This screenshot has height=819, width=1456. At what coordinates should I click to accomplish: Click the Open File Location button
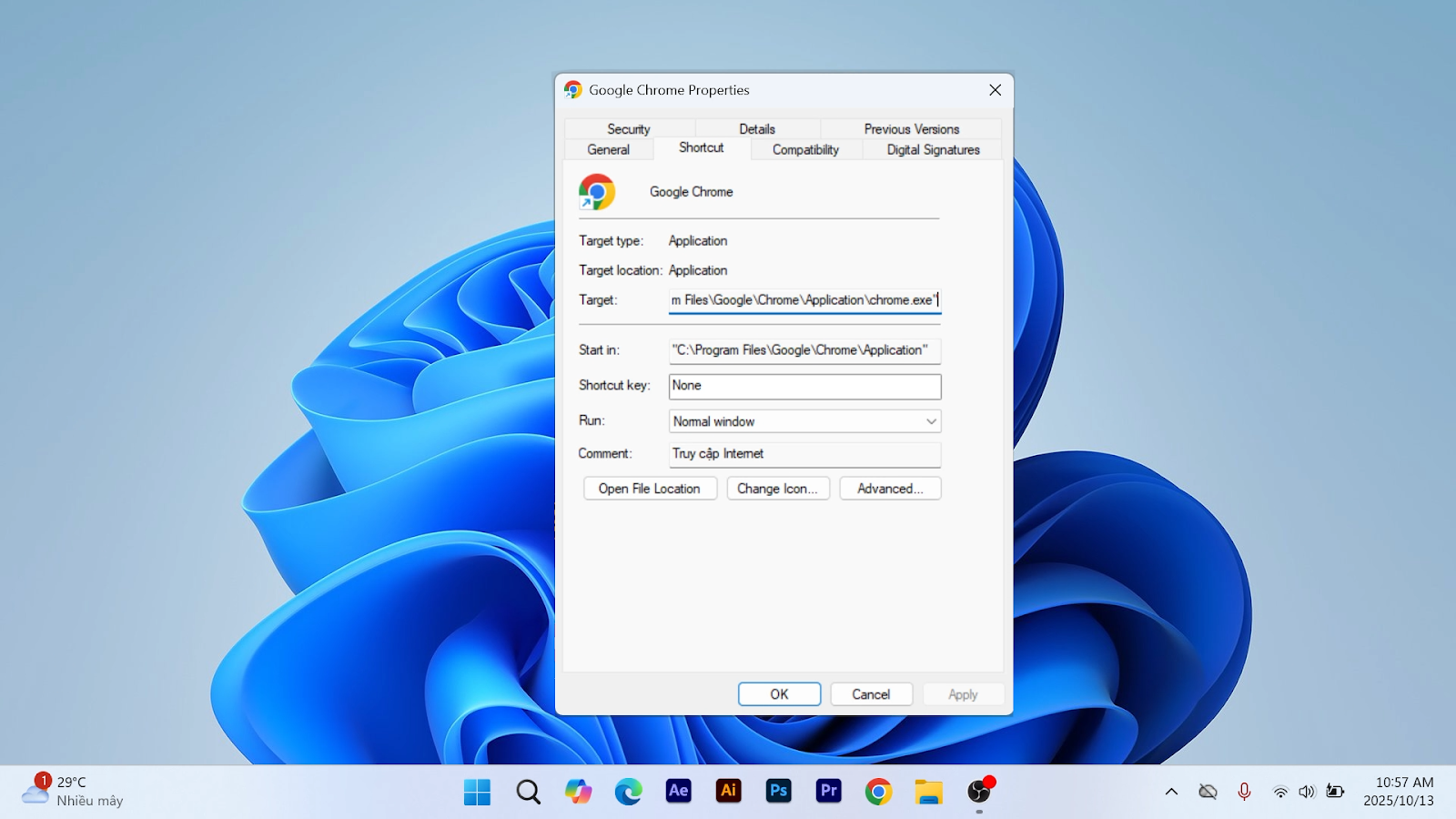point(650,489)
